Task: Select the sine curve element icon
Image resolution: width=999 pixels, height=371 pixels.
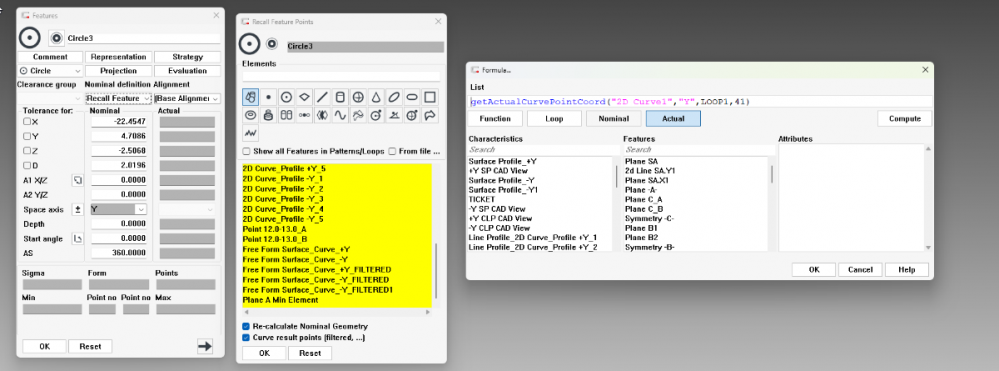Action: 340,115
